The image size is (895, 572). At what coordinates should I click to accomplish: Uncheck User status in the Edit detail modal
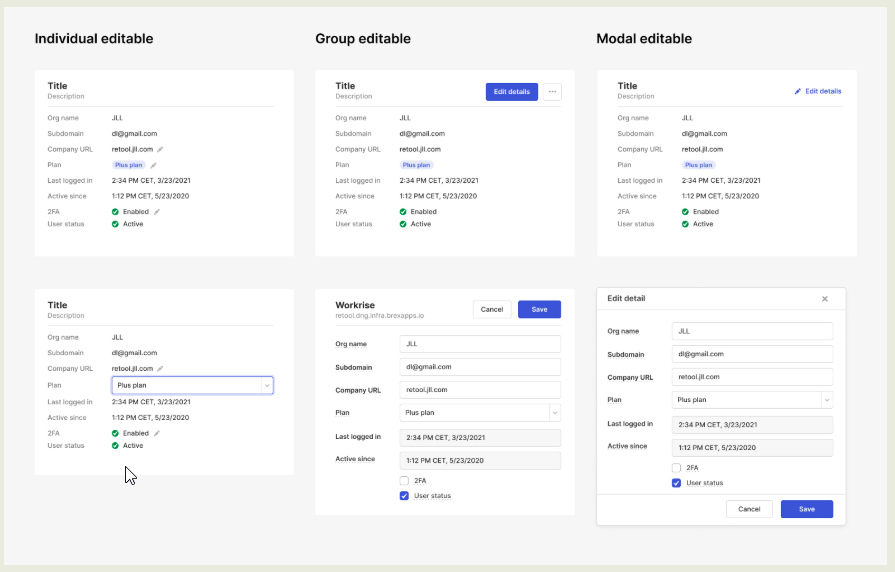pyautogui.click(x=676, y=483)
